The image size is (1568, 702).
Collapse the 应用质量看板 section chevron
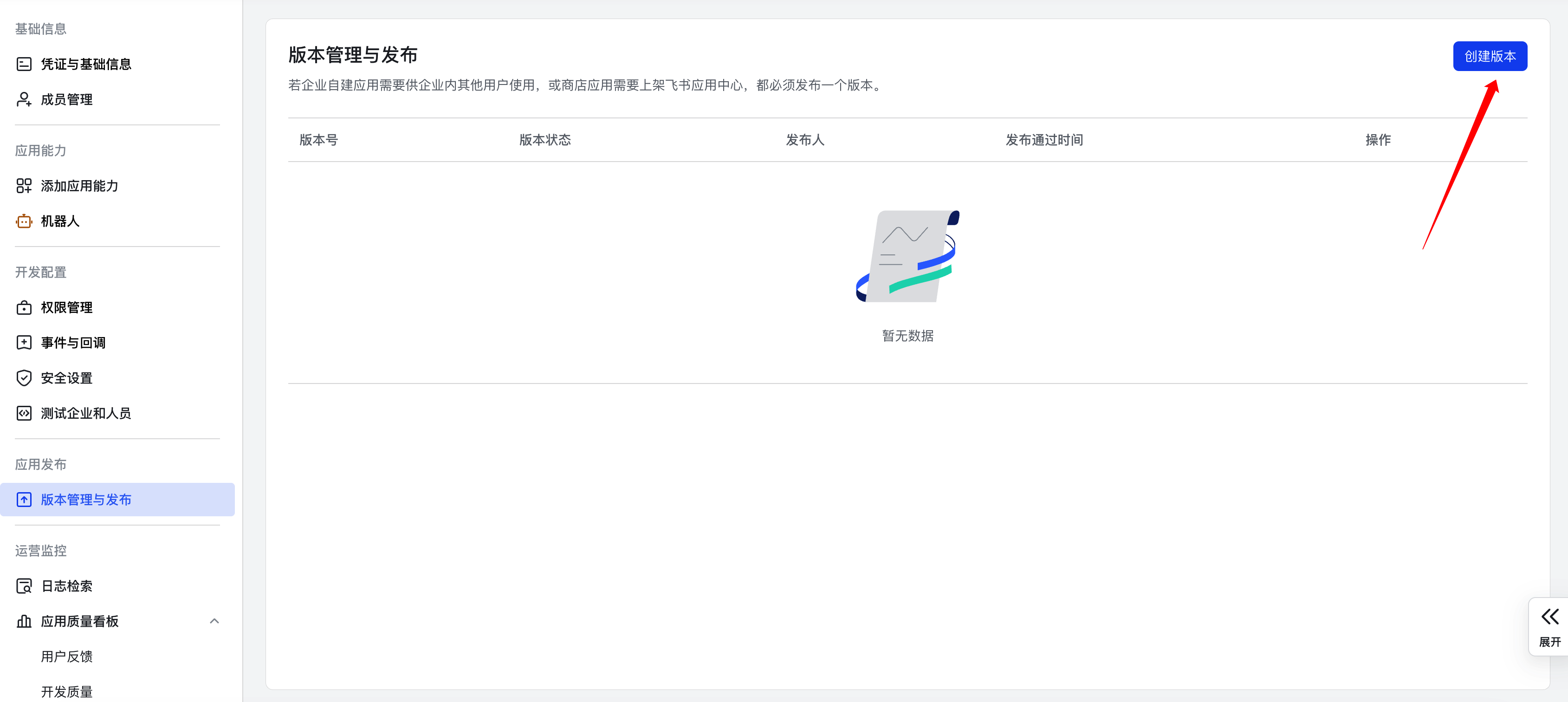(x=214, y=621)
